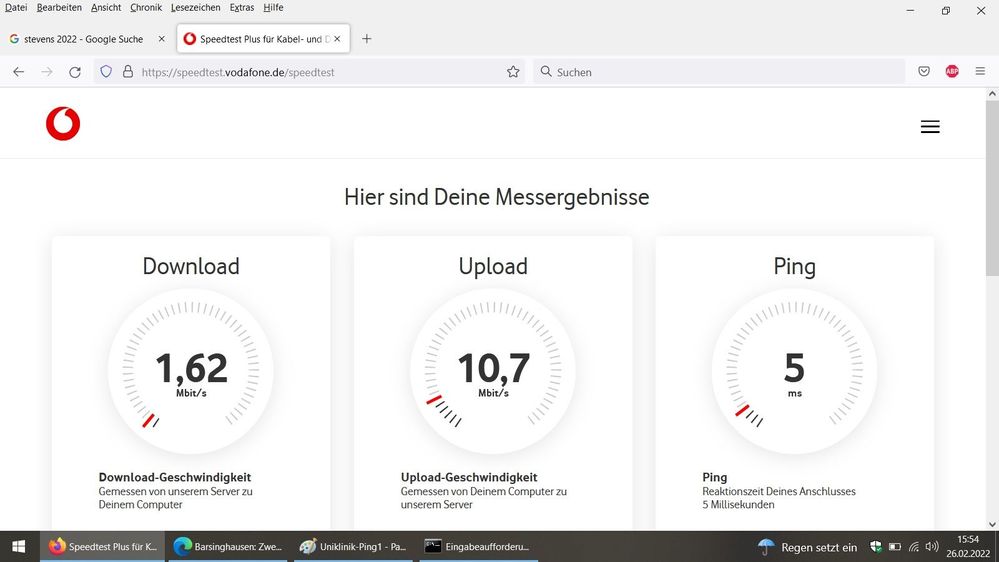999x562 pixels.
Task: Click the Download card title
Action: (x=191, y=266)
